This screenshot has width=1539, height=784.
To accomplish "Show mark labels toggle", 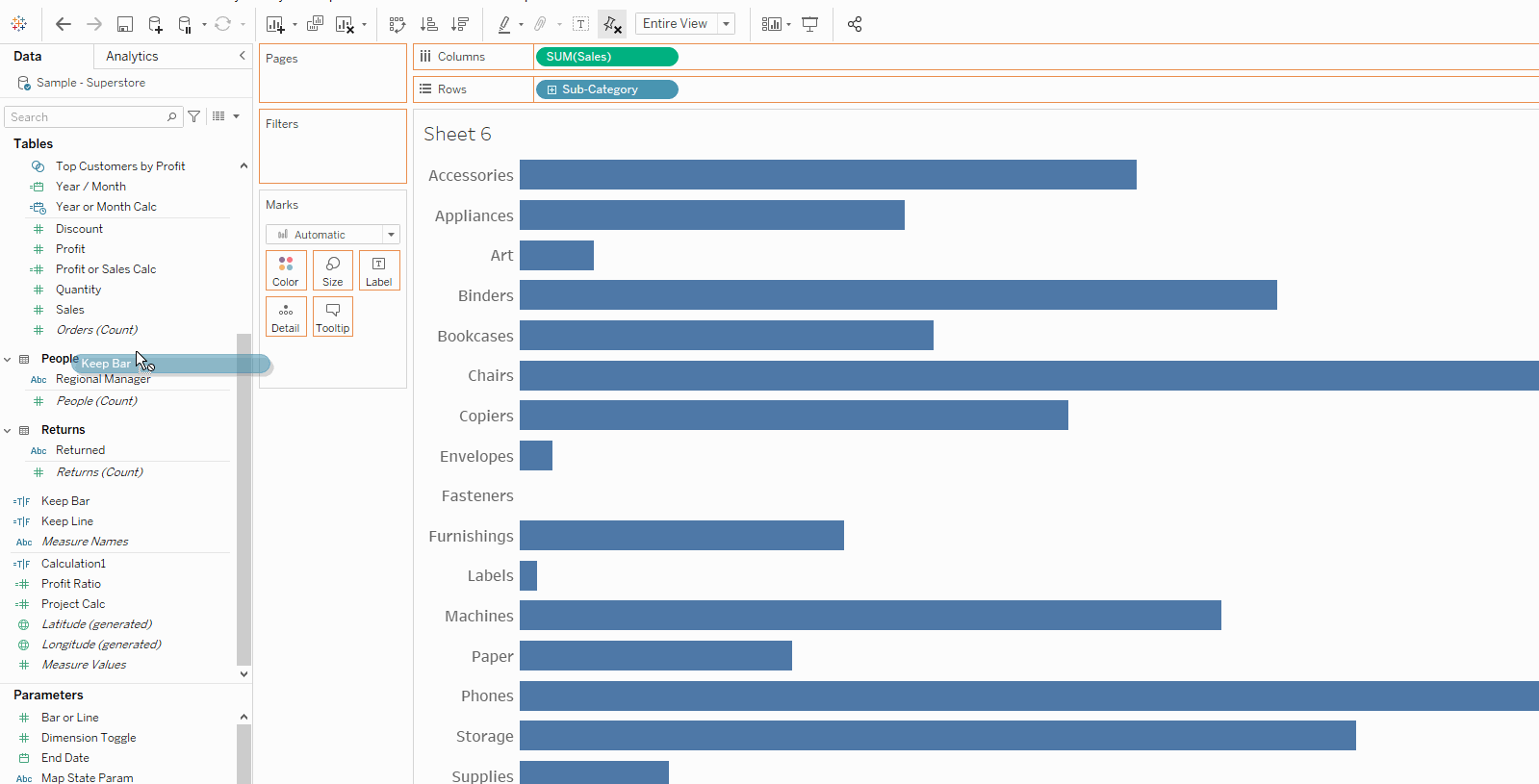I will 581,24.
